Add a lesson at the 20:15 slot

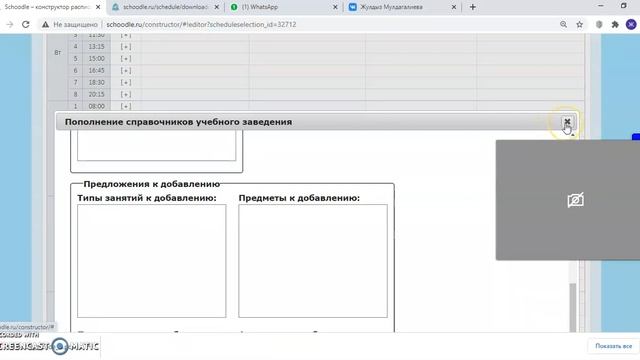point(126,94)
